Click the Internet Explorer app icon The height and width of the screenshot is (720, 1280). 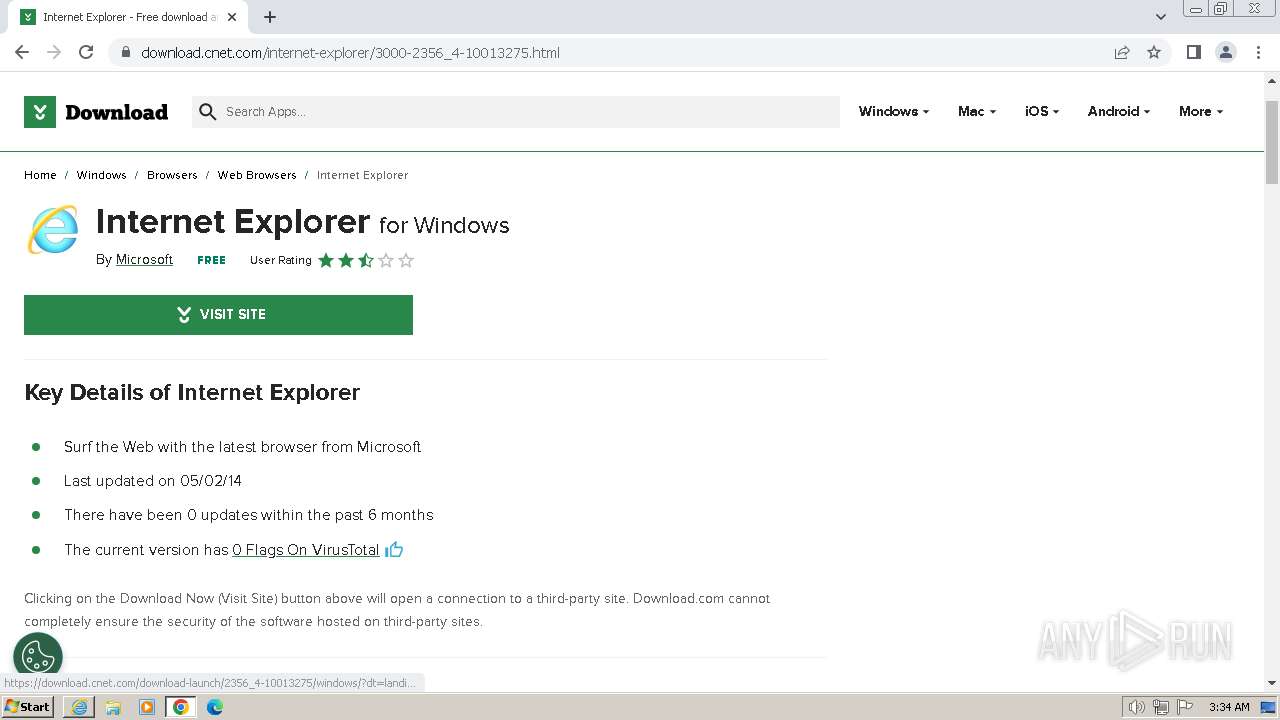click(52, 230)
